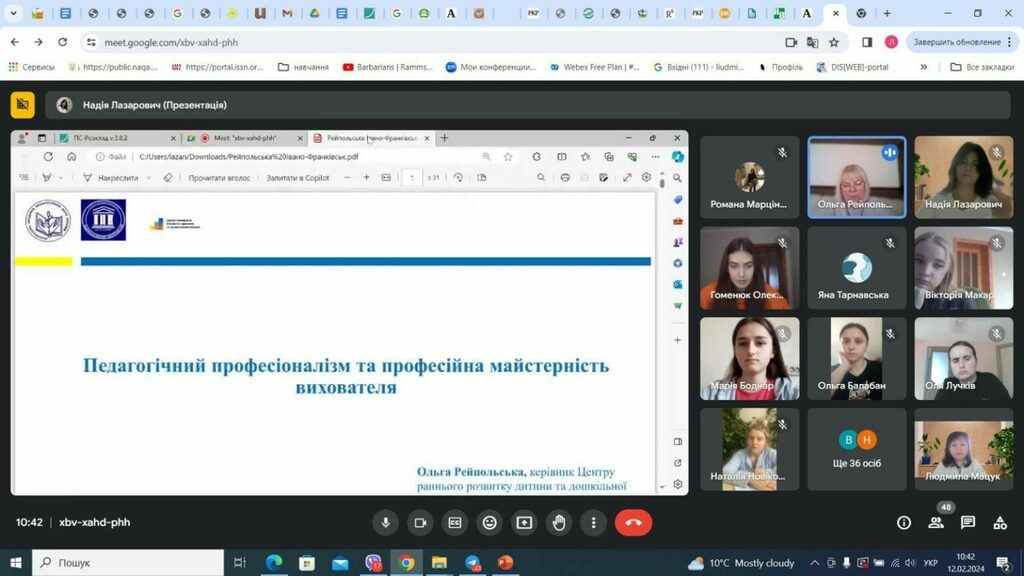
Task: Open meeting details info icon
Action: tap(904, 522)
